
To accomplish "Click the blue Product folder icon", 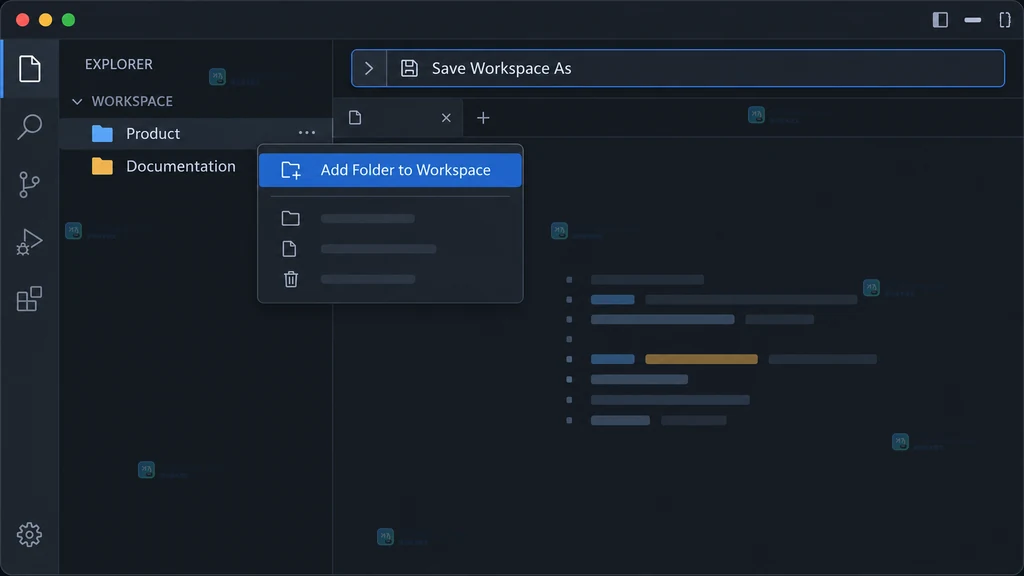I will (x=103, y=134).
